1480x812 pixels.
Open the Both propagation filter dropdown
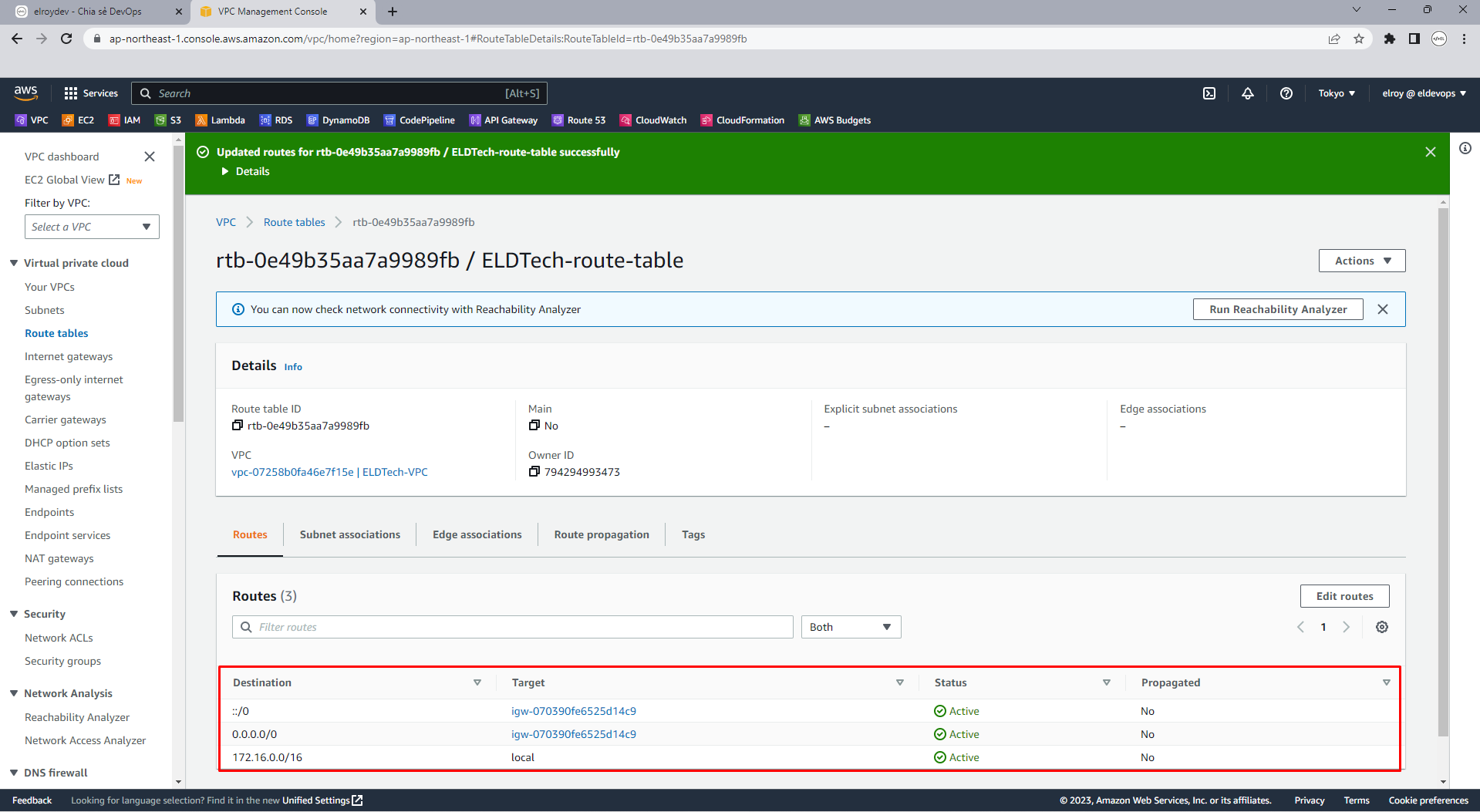[x=851, y=627]
